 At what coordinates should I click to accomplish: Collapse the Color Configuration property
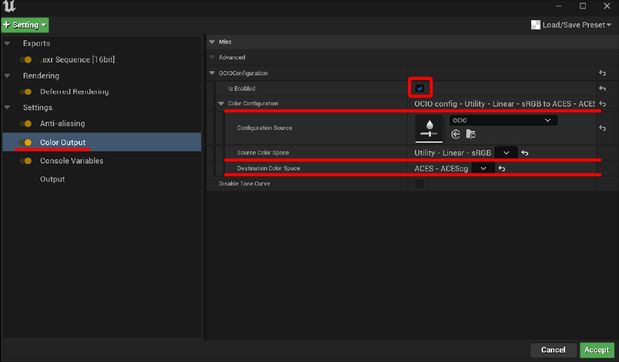[x=221, y=104]
